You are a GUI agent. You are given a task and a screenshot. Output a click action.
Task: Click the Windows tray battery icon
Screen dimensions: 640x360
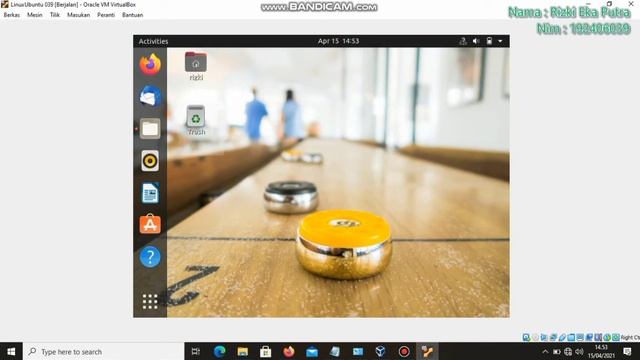point(557,351)
